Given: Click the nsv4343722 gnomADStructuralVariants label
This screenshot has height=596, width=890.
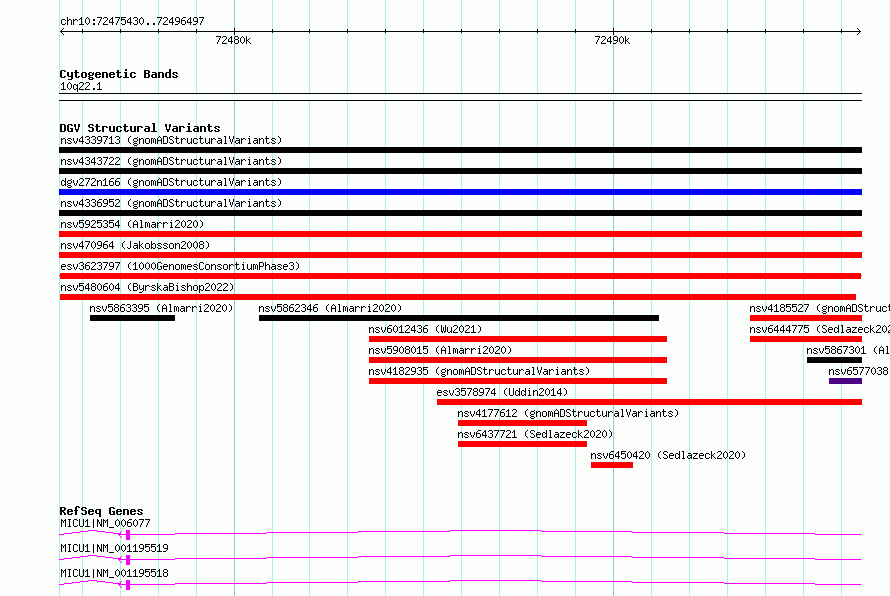Looking at the screenshot, I should [x=171, y=161].
